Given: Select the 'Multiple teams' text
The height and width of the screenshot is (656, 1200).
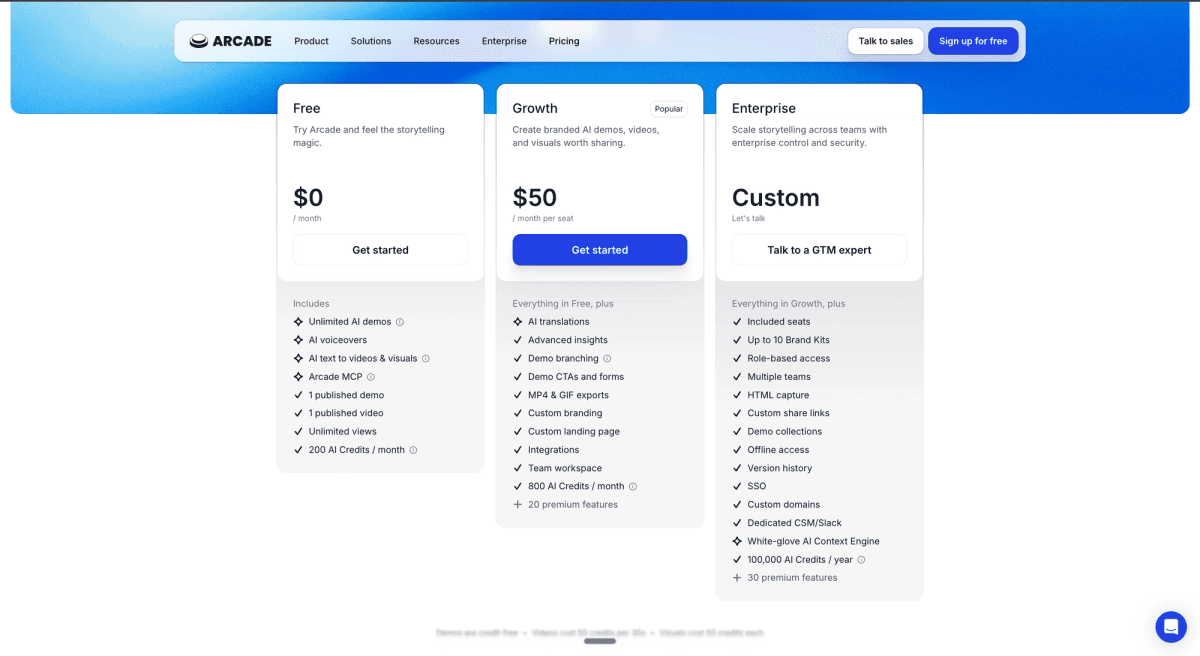Looking at the screenshot, I should 779,377.
